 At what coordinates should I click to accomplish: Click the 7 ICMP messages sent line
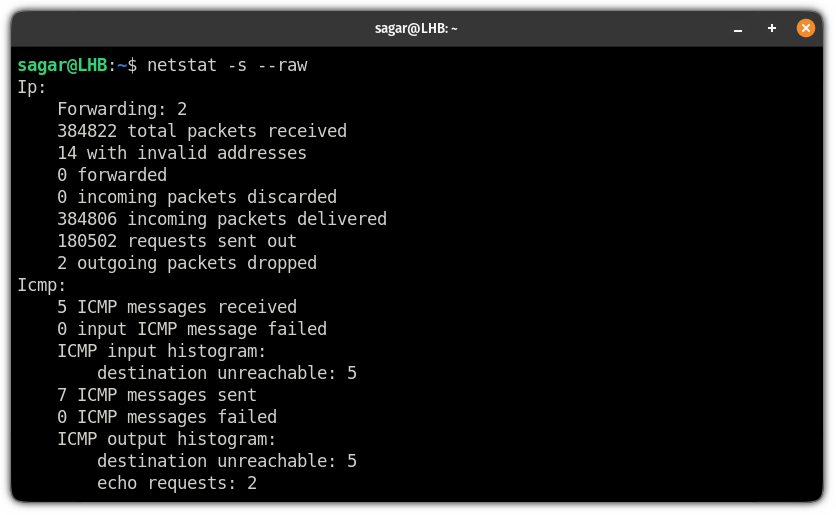[157, 395]
